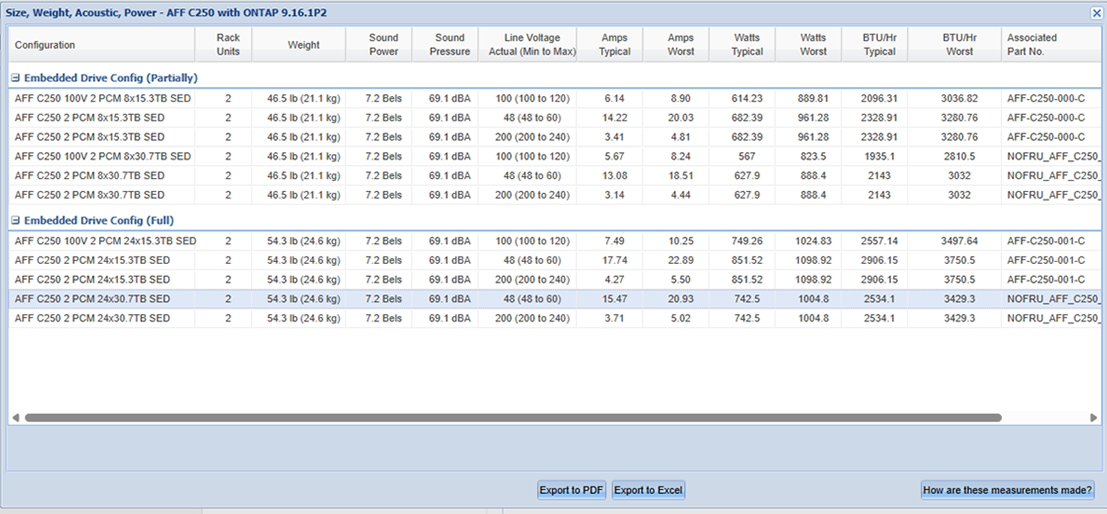Click Amps Worst value 18.51
Viewport: 1107px width, 514px height.
point(681,176)
